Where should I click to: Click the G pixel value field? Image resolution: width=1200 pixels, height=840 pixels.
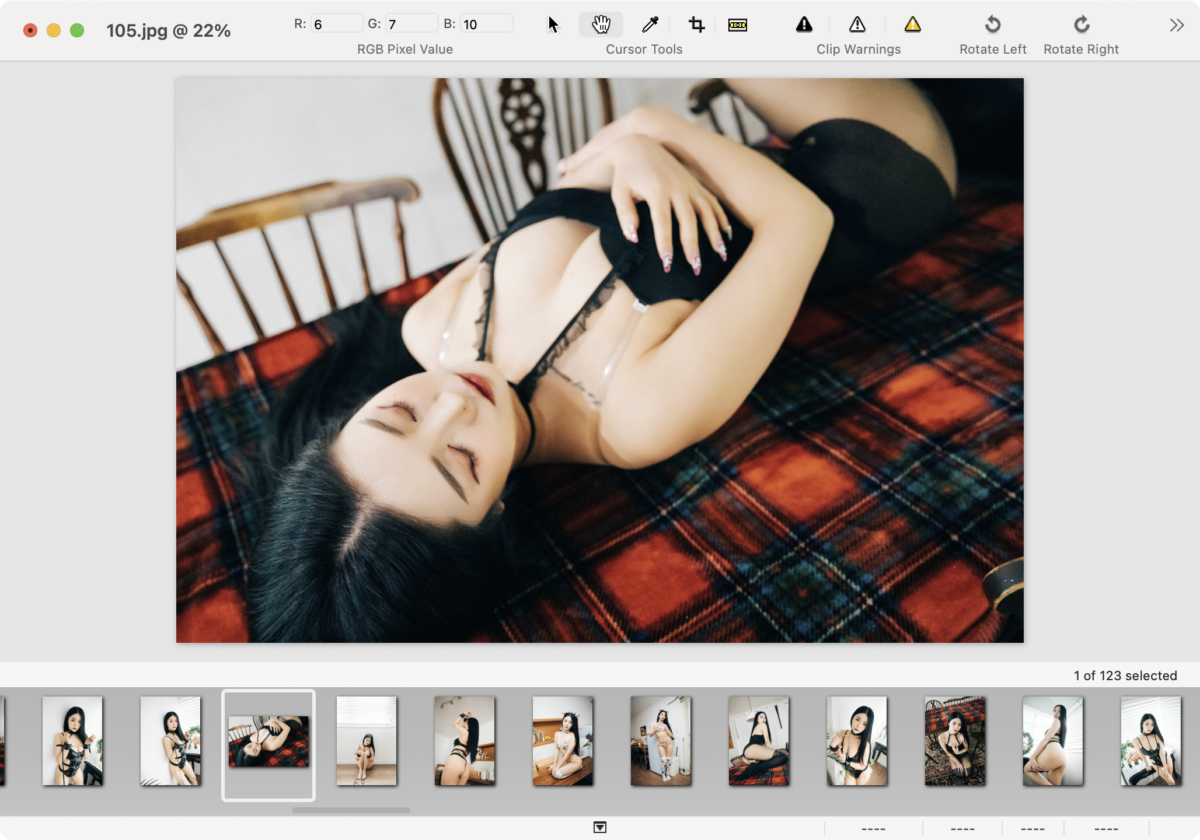click(x=412, y=23)
